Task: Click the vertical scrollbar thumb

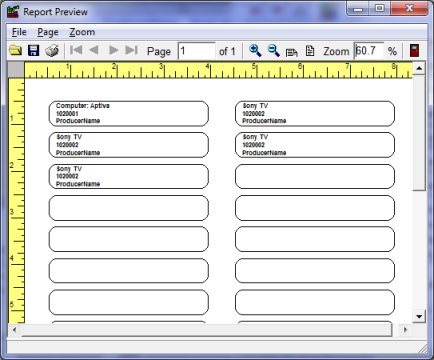Action: 419,133
